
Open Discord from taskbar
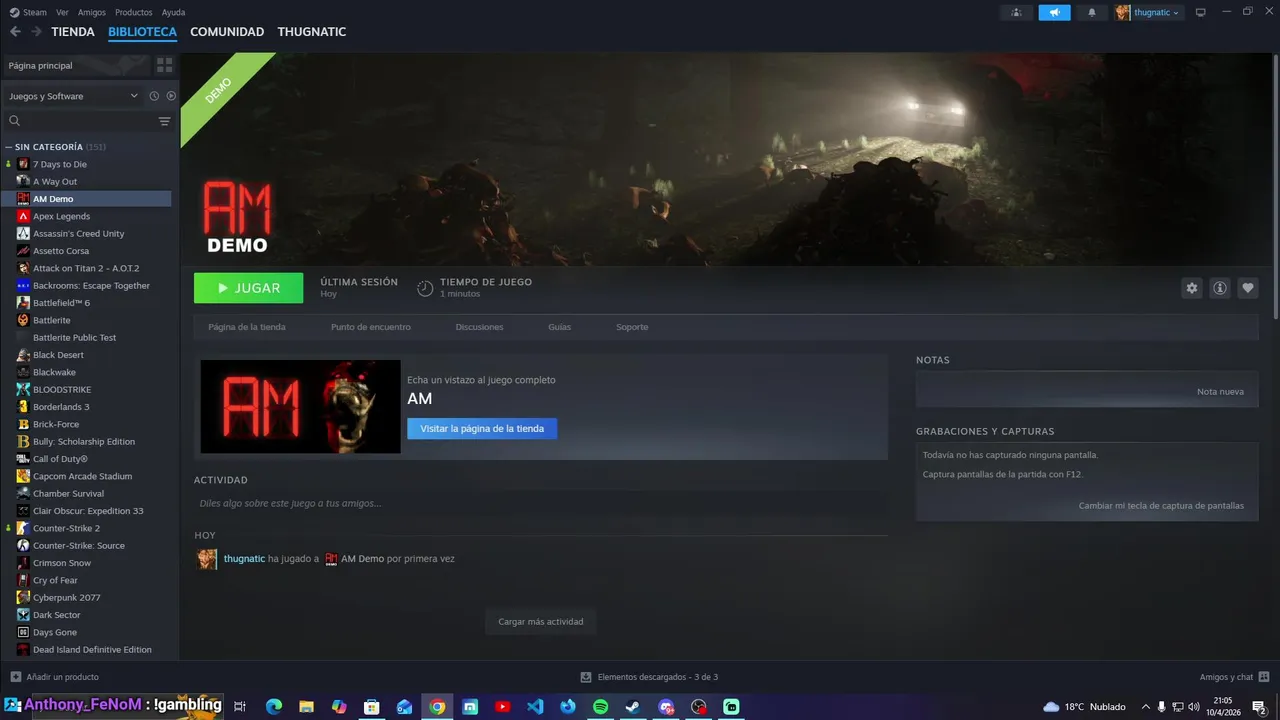[666, 707]
